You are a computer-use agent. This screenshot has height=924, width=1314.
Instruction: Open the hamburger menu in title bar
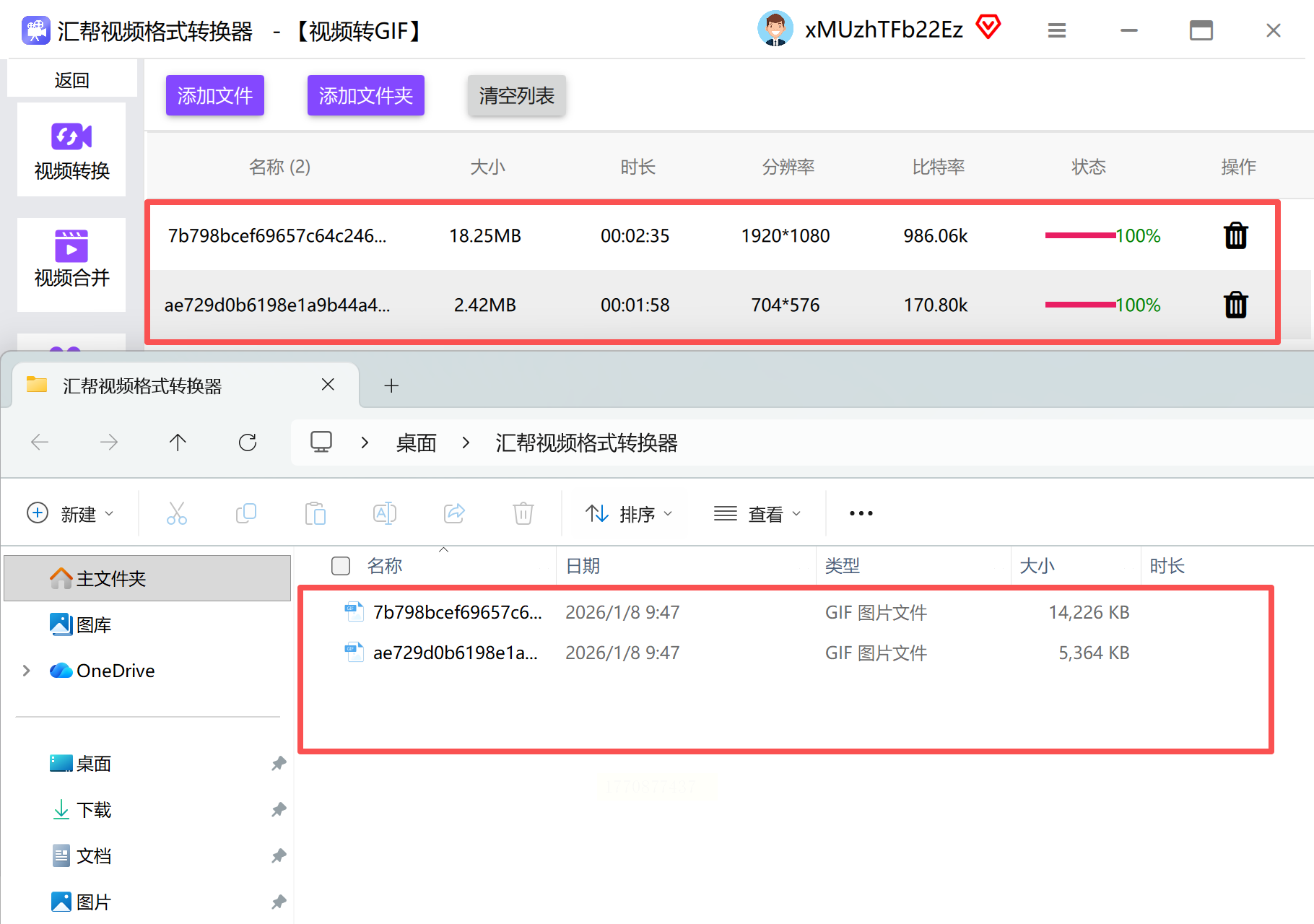click(1056, 30)
